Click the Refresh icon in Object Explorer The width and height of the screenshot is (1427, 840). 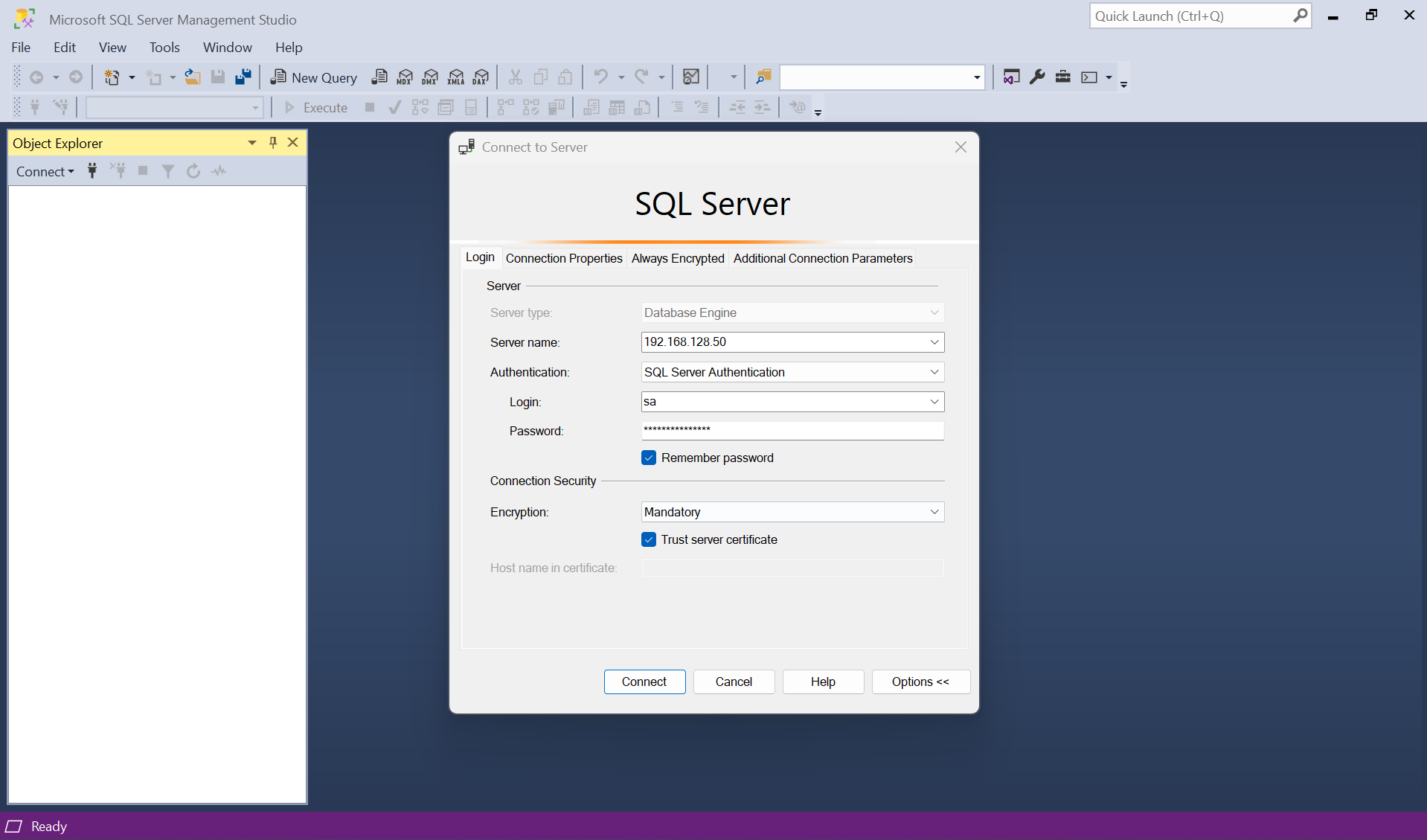[x=193, y=171]
